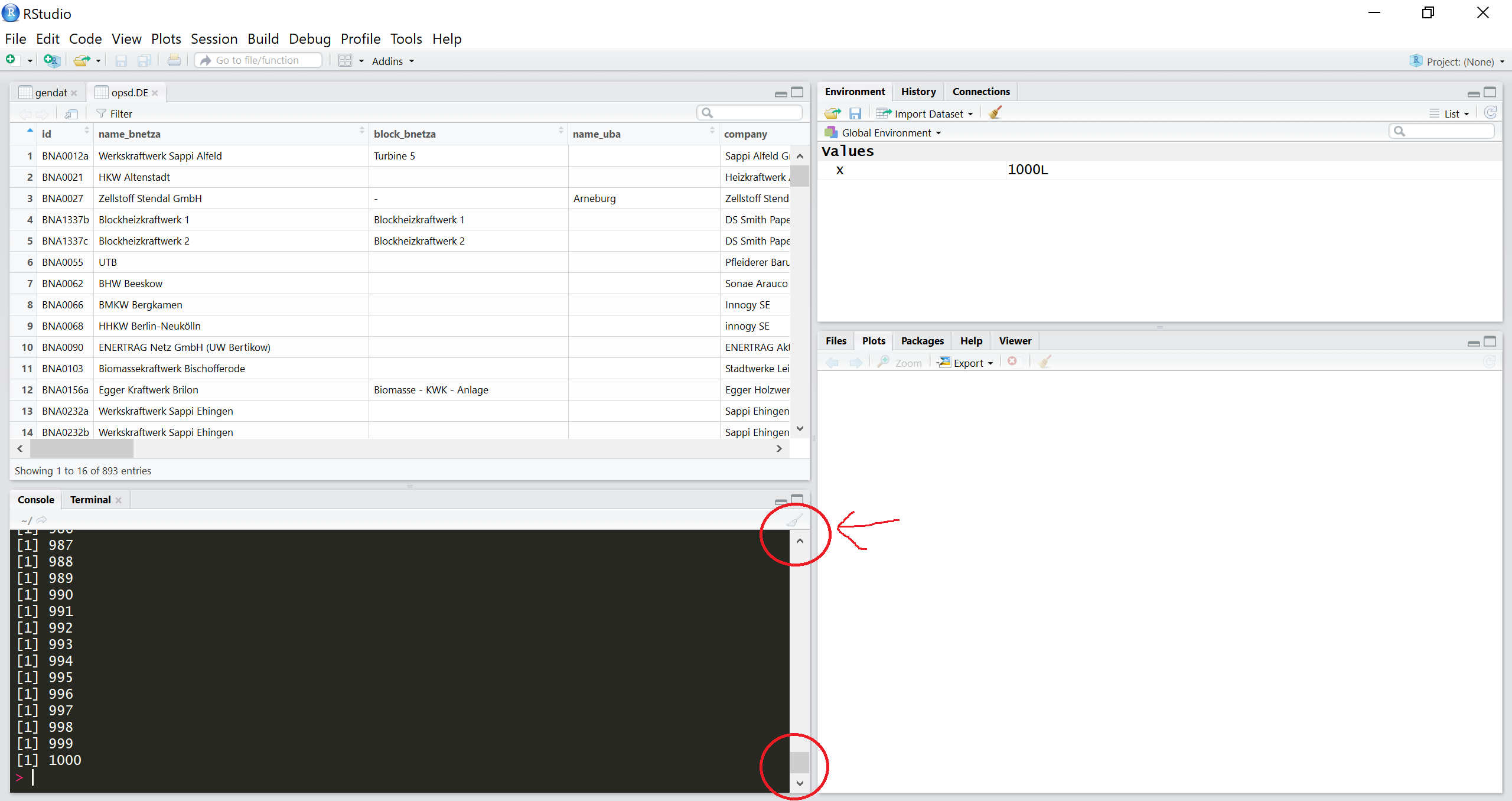Open the Export dropdown in Plots pane
The height and width of the screenshot is (801, 1512).
tap(966, 363)
